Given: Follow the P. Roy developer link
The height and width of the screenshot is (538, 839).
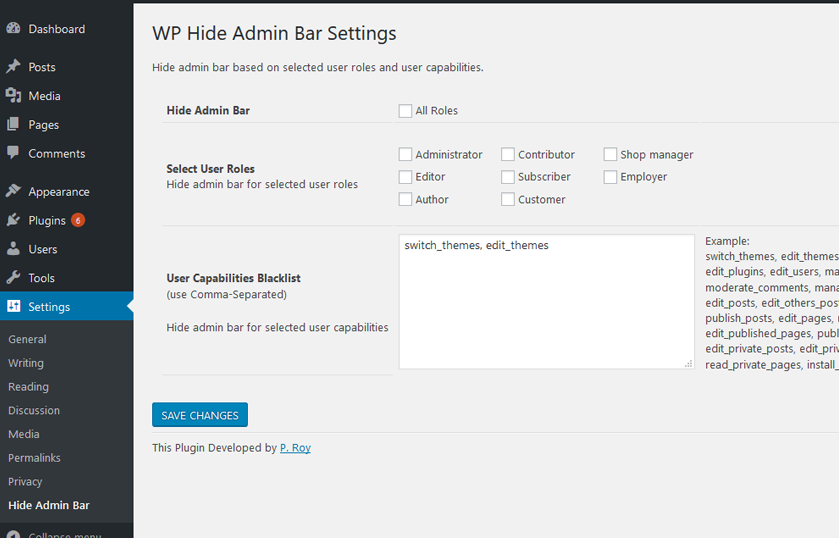Looking at the screenshot, I should (x=295, y=448).
